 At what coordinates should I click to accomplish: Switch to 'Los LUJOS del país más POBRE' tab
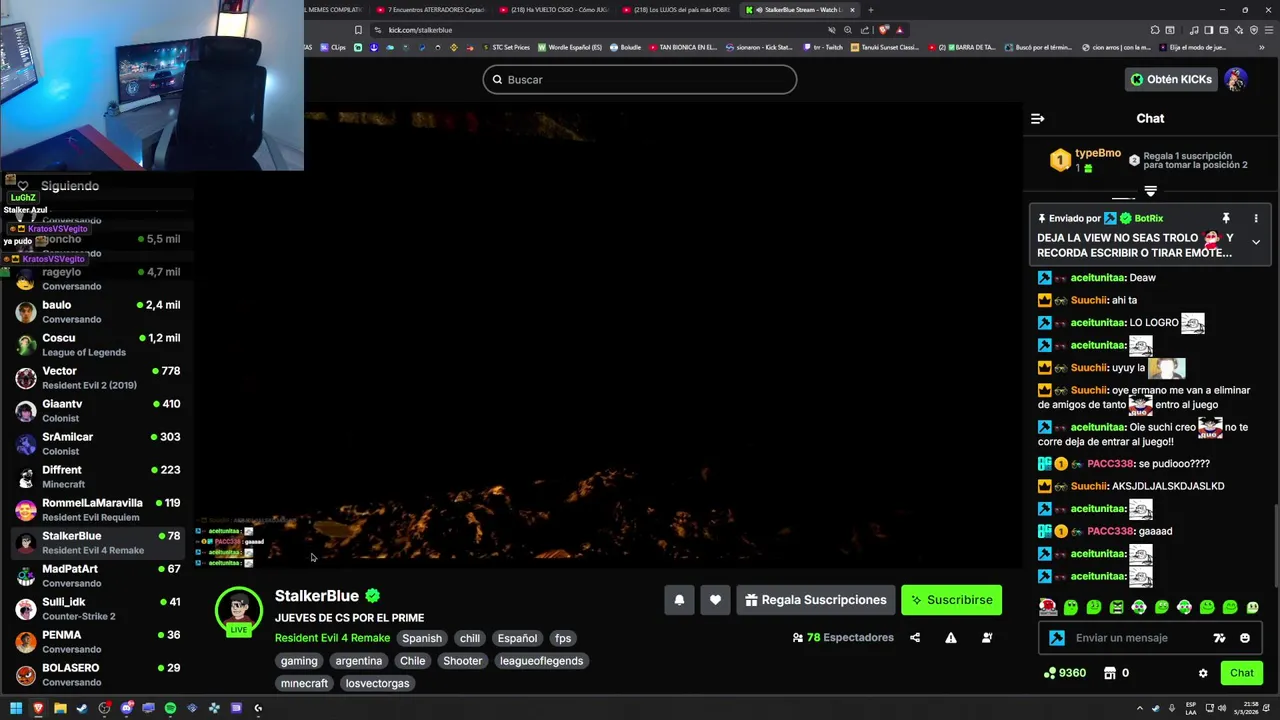[x=677, y=10]
